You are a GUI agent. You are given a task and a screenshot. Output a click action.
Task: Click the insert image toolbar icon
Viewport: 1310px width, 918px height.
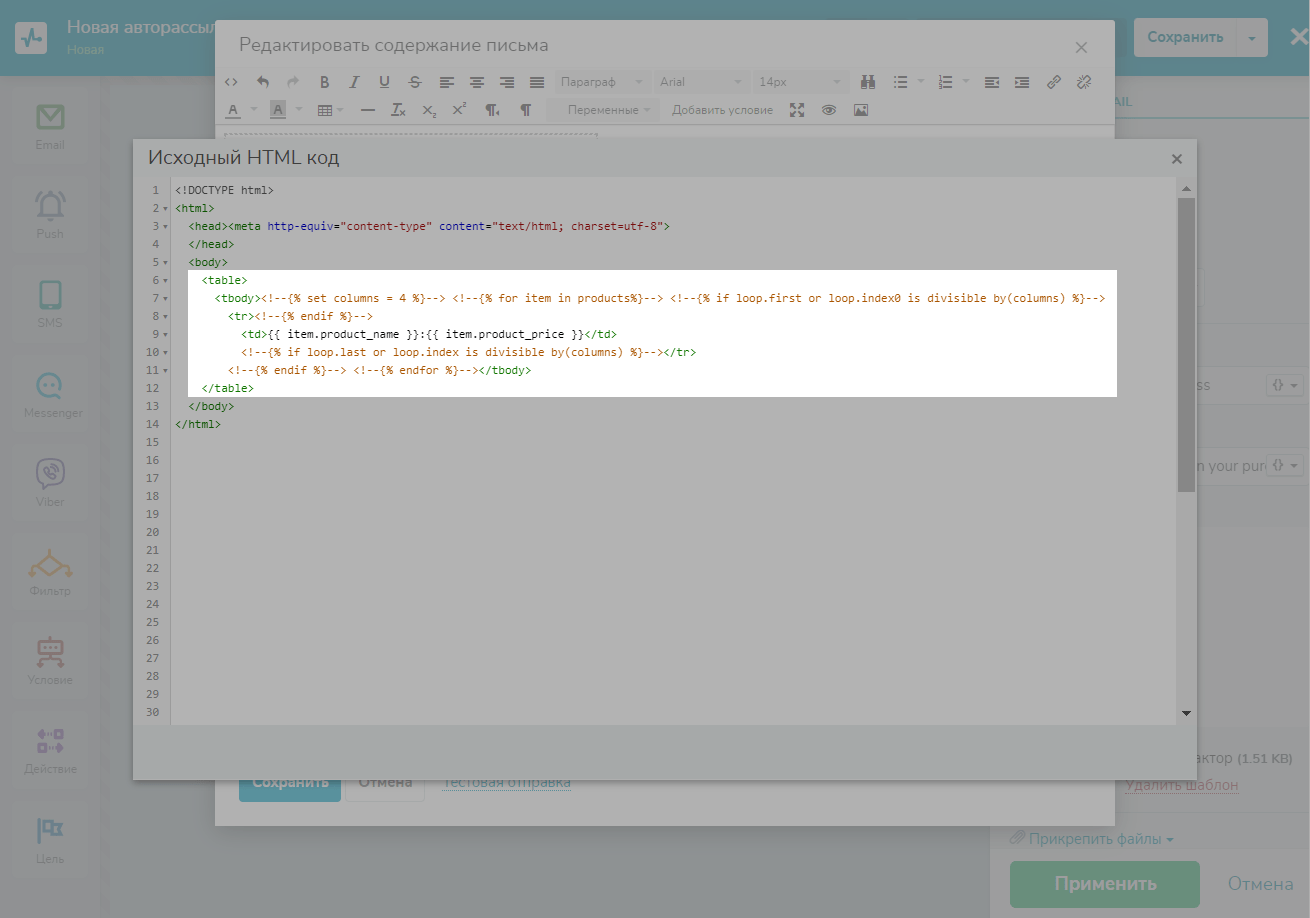pyautogui.click(x=860, y=110)
